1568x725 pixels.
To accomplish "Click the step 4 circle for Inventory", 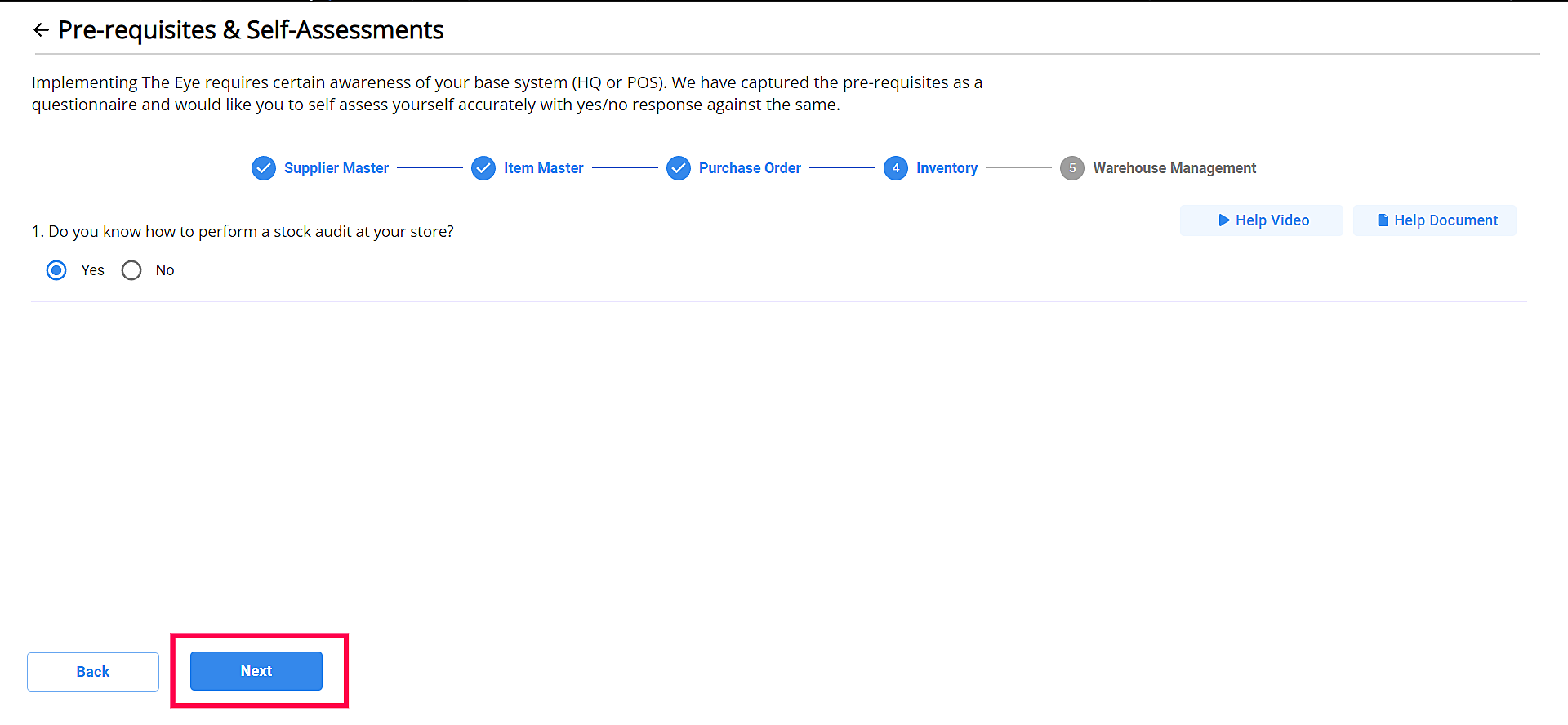I will (x=896, y=168).
